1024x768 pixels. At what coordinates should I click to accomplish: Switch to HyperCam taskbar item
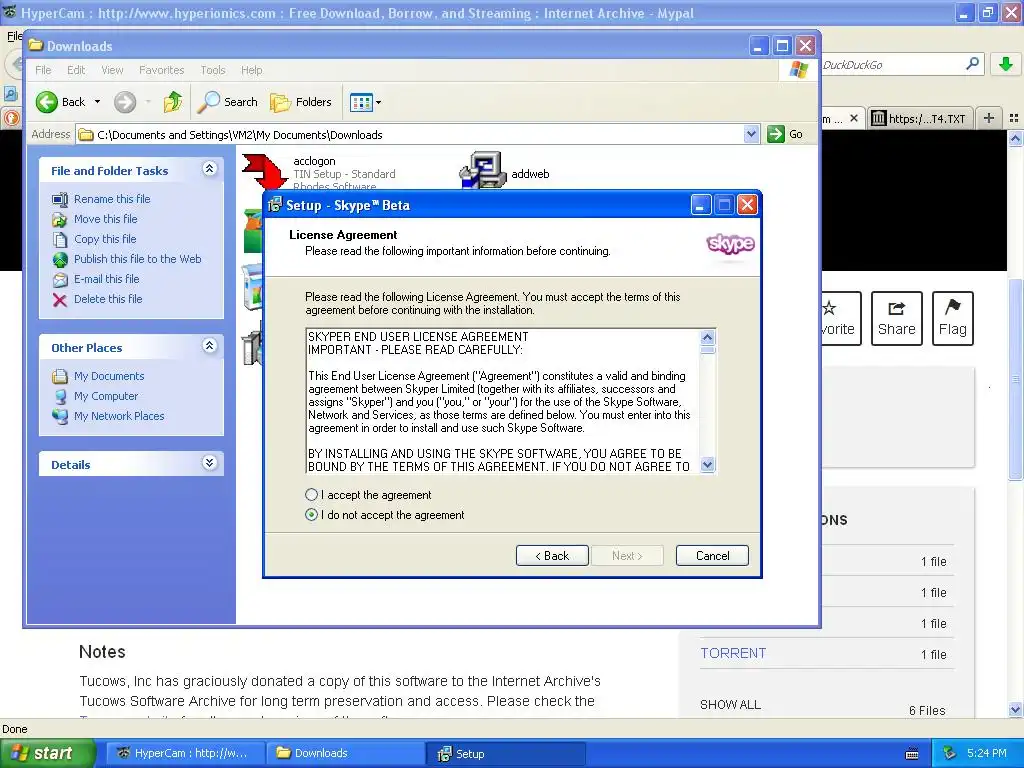tap(184, 753)
